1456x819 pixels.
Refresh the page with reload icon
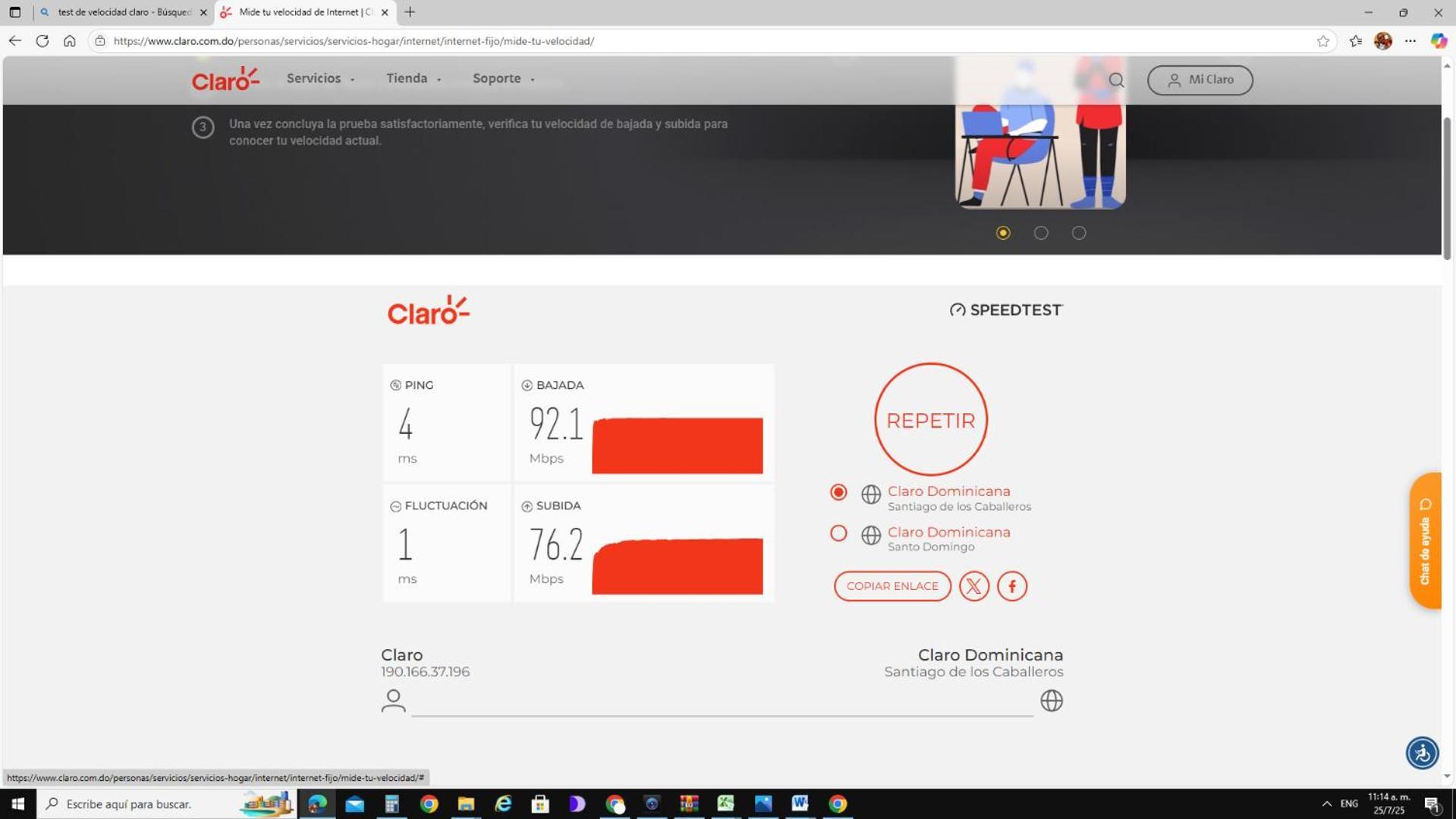coord(42,41)
